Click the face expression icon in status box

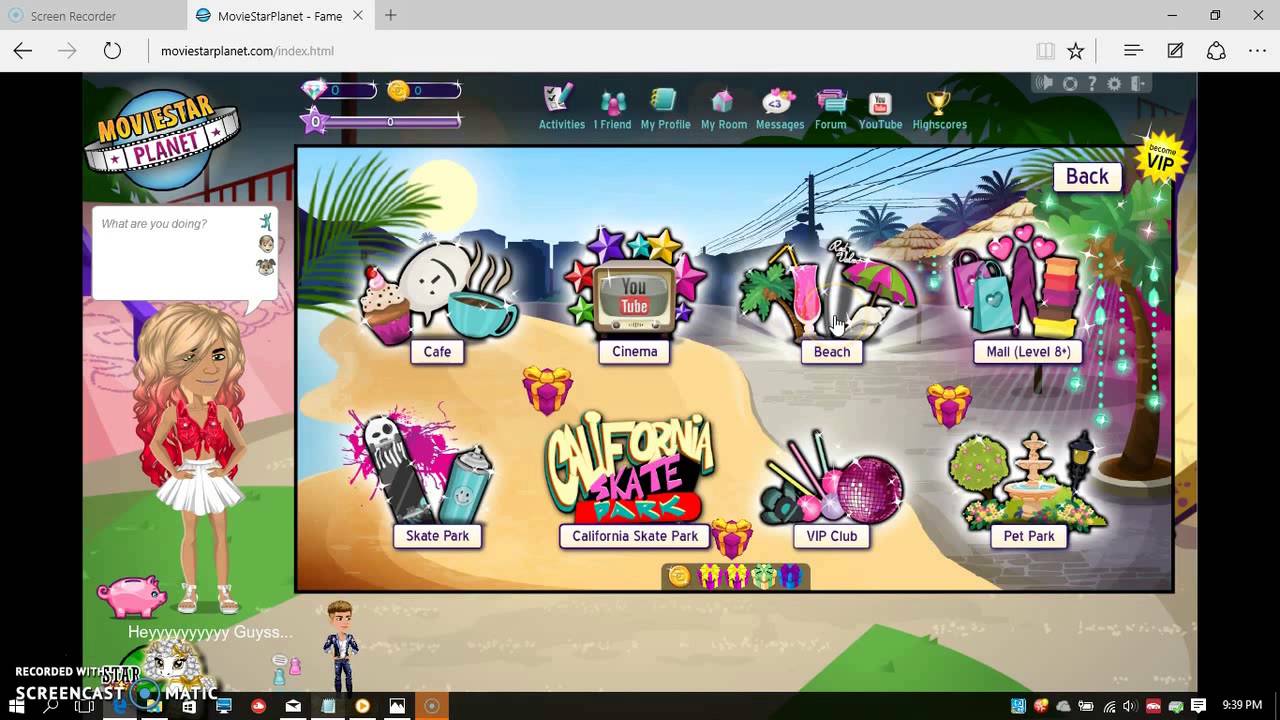[x=266, y=244]
